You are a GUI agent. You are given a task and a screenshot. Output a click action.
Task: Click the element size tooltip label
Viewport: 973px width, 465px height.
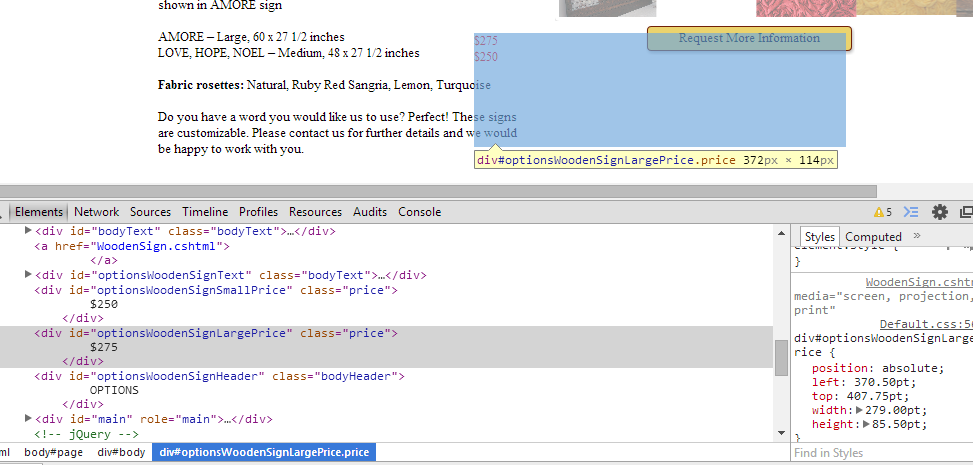pos(656,160)
